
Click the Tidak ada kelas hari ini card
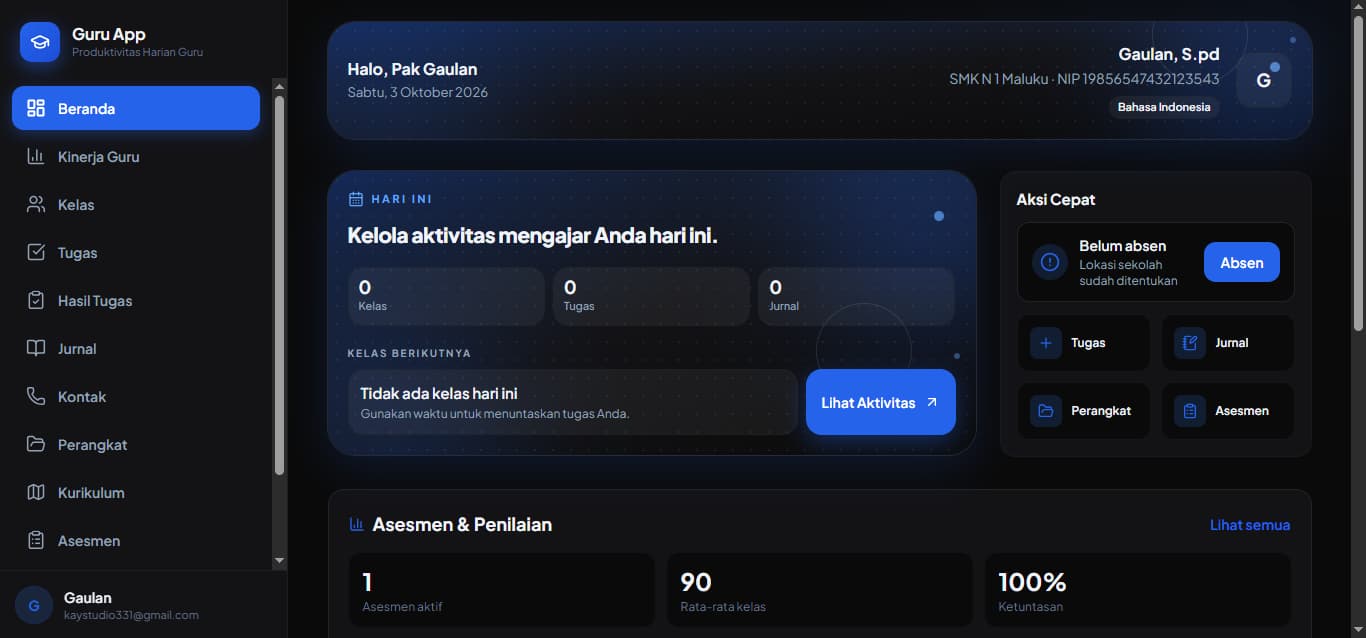tap(572, 402)
